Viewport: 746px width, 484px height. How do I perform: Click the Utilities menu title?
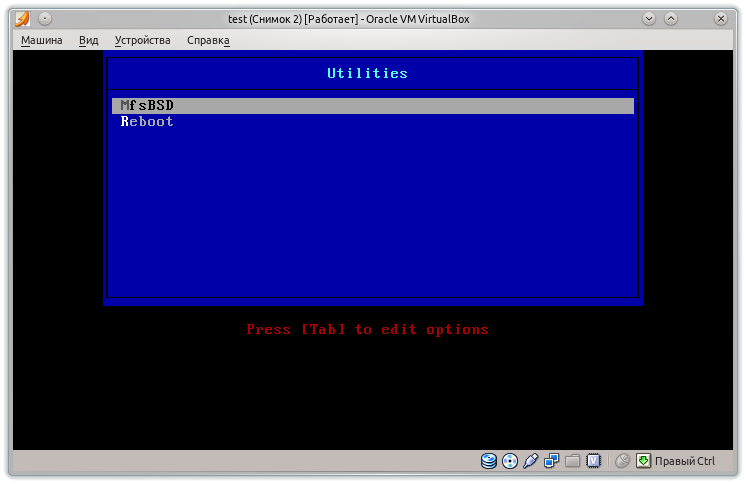tap(367, 73)
